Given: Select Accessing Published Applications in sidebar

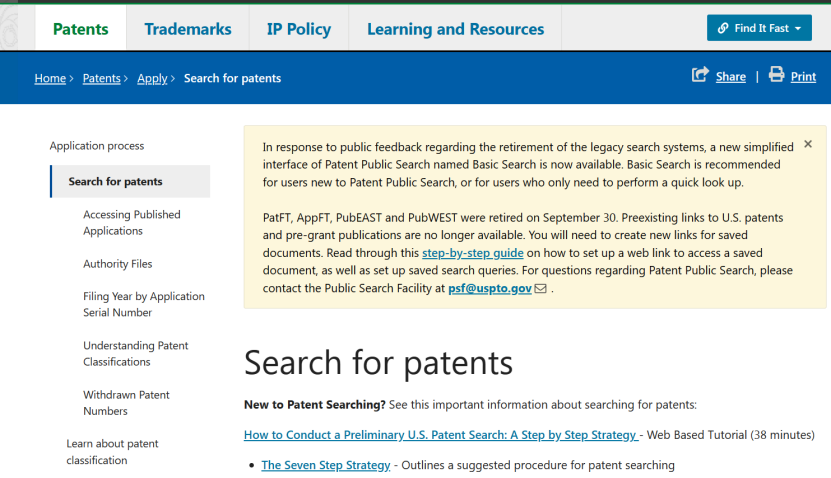Looking at the screenshot, I should click(x=132, y=222).
